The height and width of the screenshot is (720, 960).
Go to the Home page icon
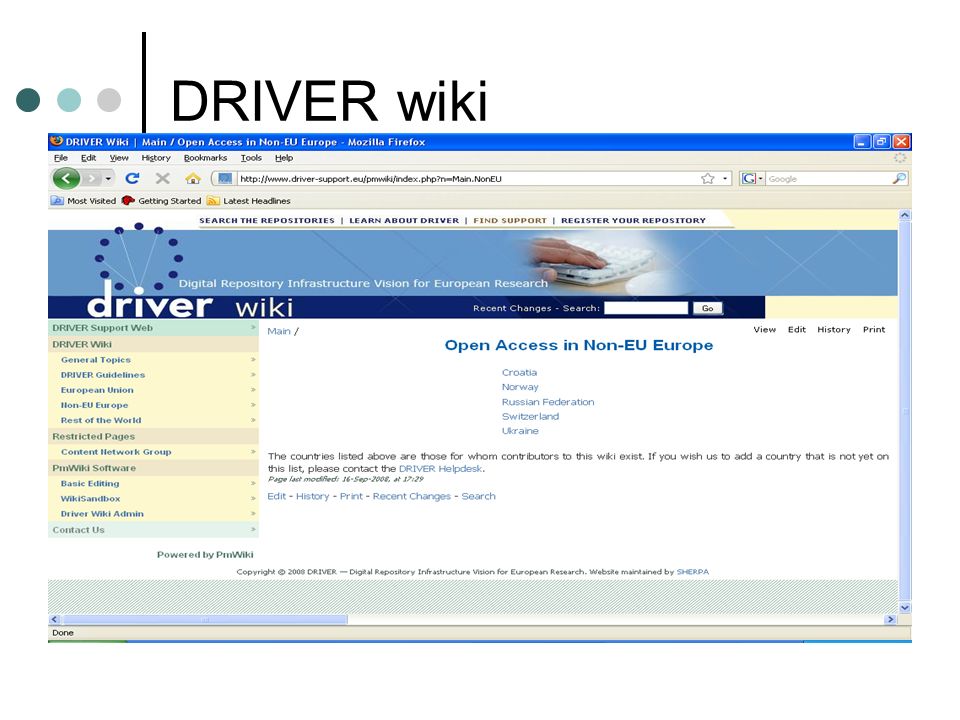coord(193,179)
